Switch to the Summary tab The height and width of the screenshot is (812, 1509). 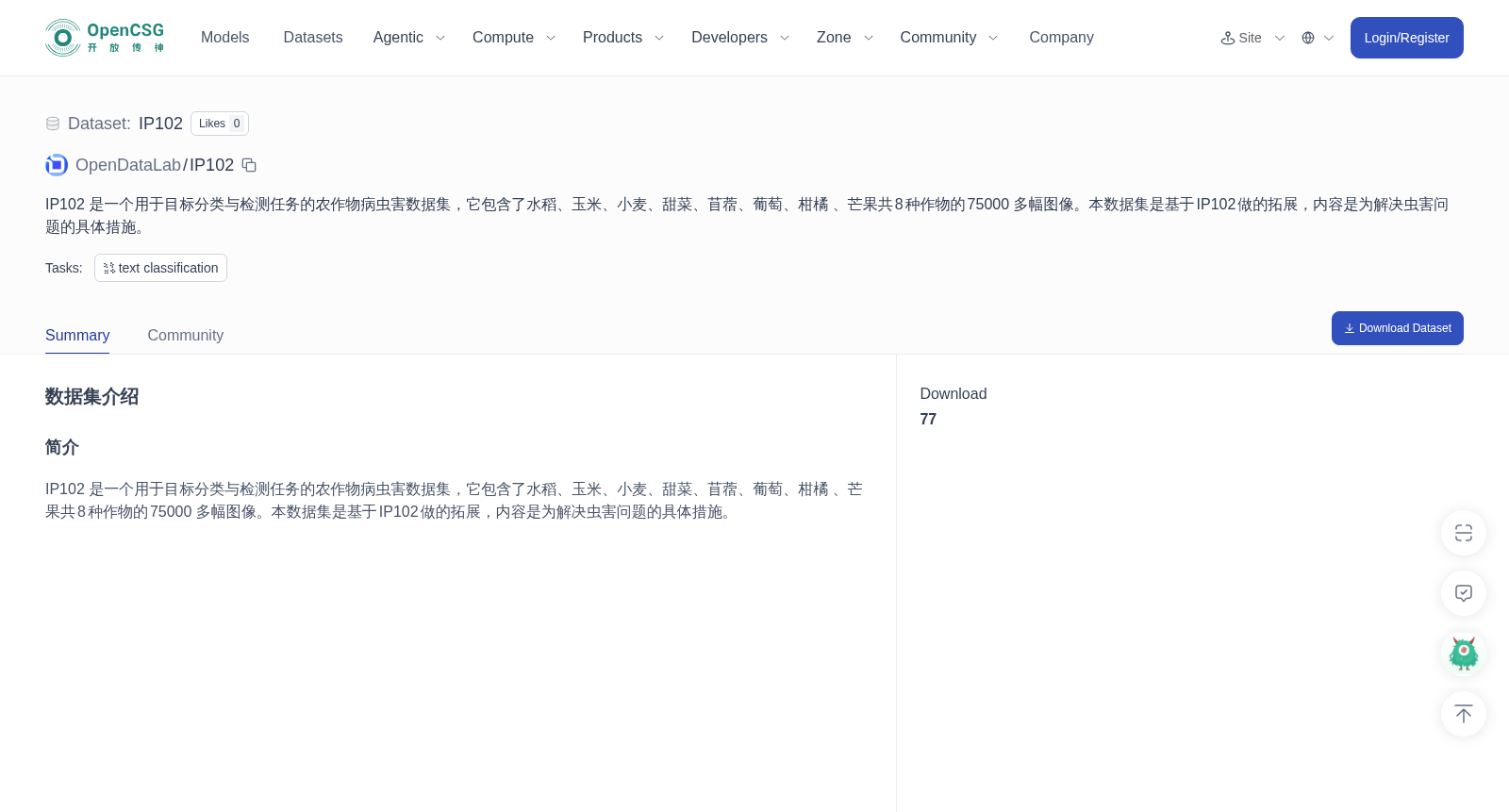77,336
